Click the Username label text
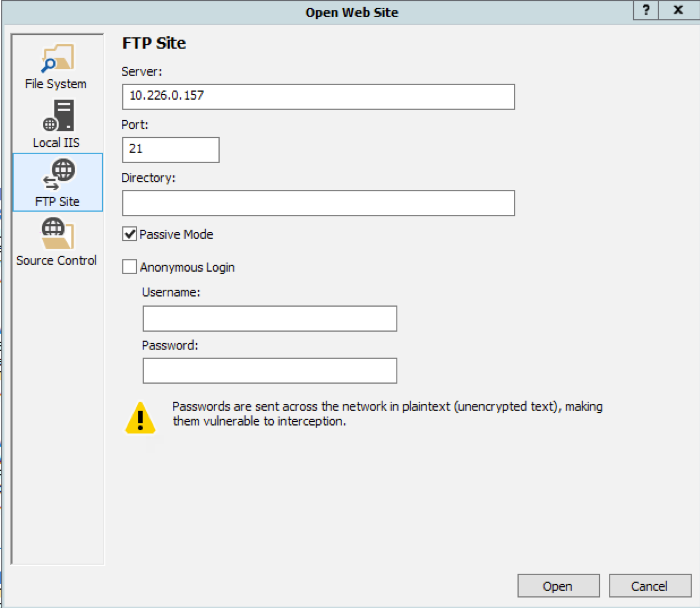Viewport: 700px width, 608px height. tap(171, 292)
